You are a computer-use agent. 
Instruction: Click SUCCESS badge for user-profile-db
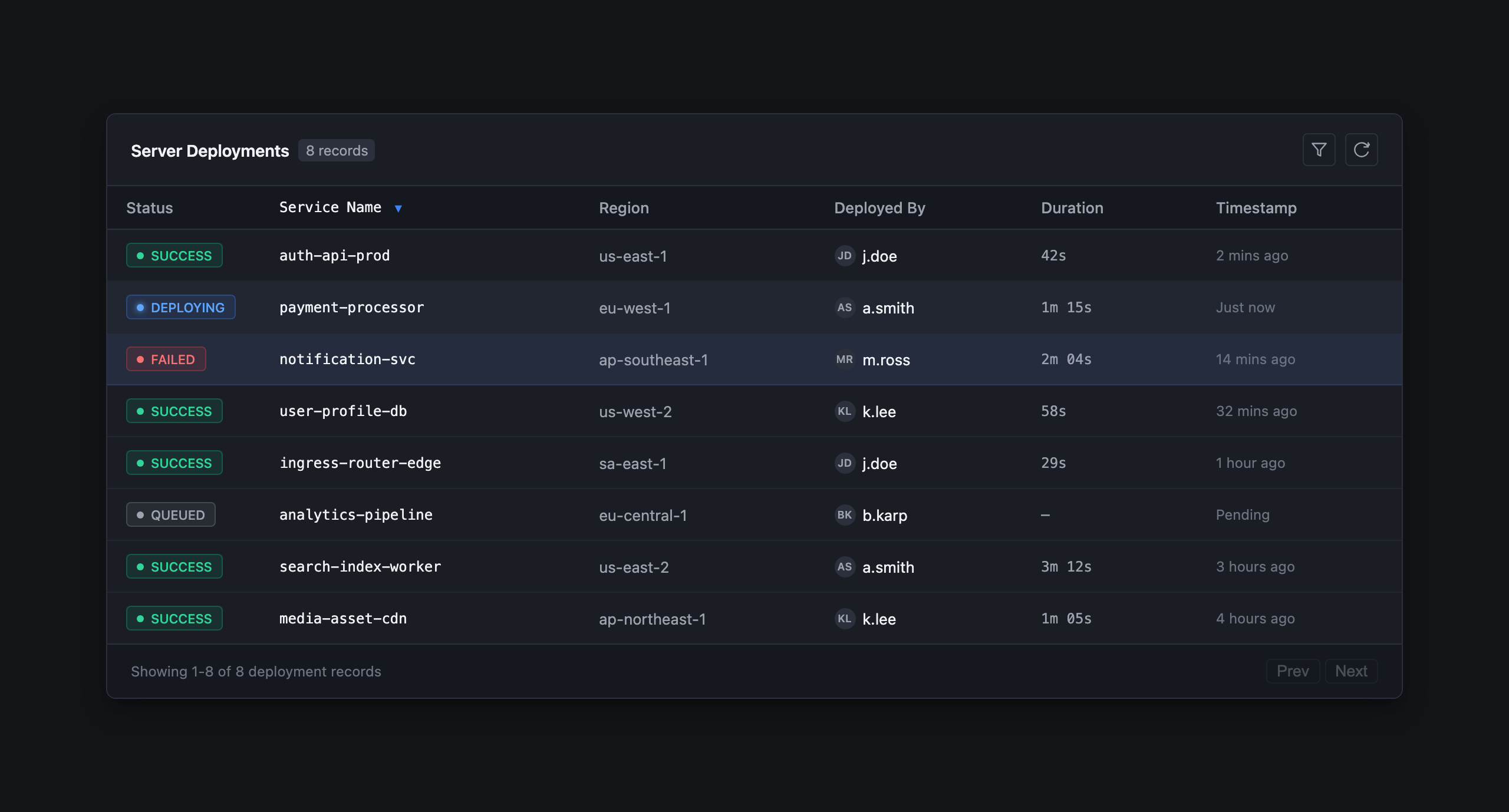tap(174, 411)
